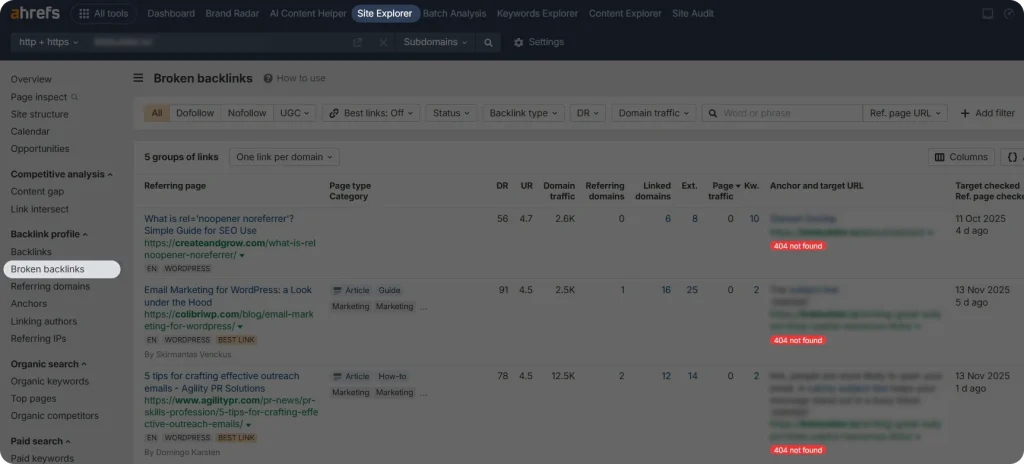Click the curly braces API button

coord(1012,157)
